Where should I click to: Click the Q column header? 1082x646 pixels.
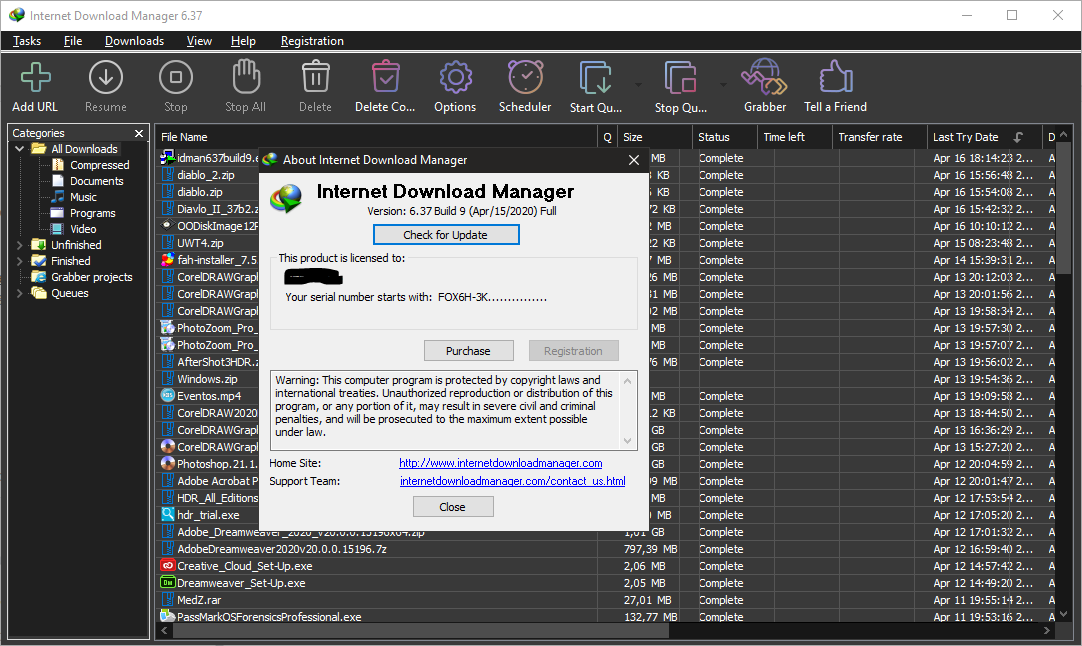[x=607, y=137]
